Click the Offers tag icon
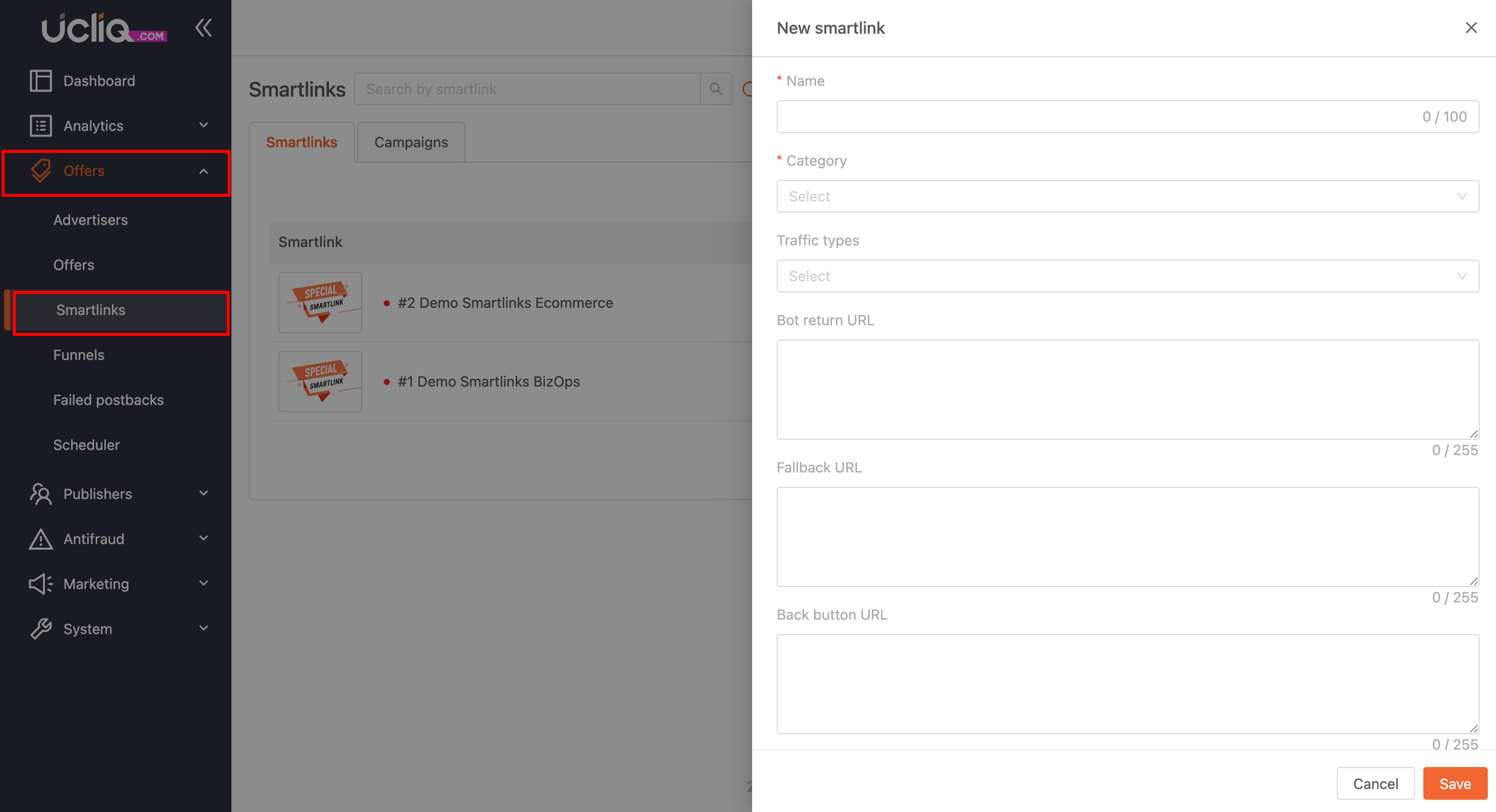Viewport: 1496px width, 812px height. point(40,171)
